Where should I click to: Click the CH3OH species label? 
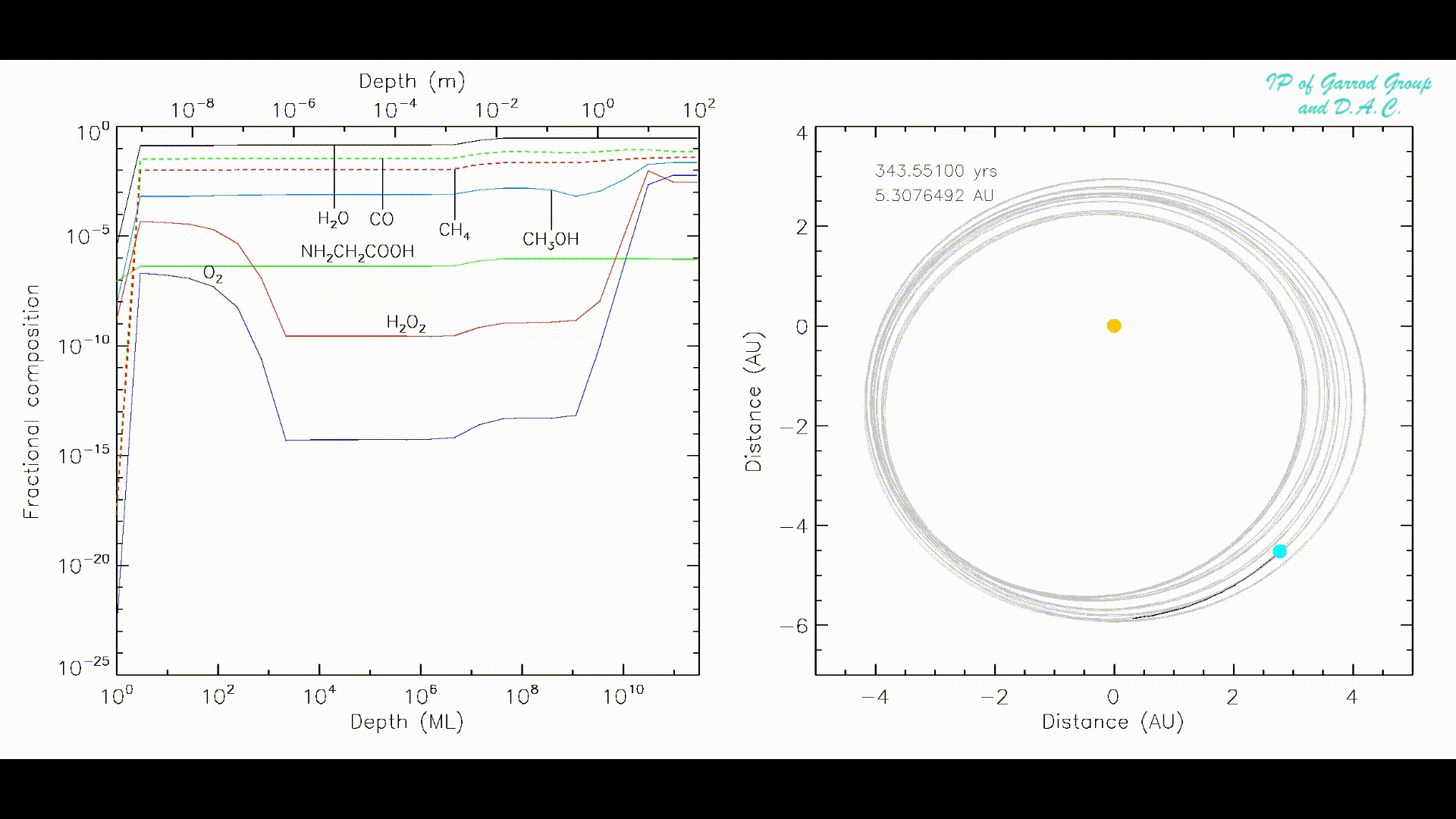551,240
